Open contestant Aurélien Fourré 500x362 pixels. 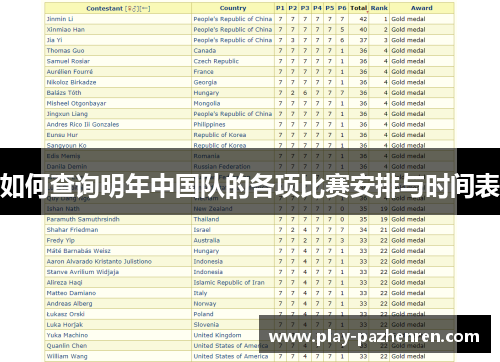point(70,72)
